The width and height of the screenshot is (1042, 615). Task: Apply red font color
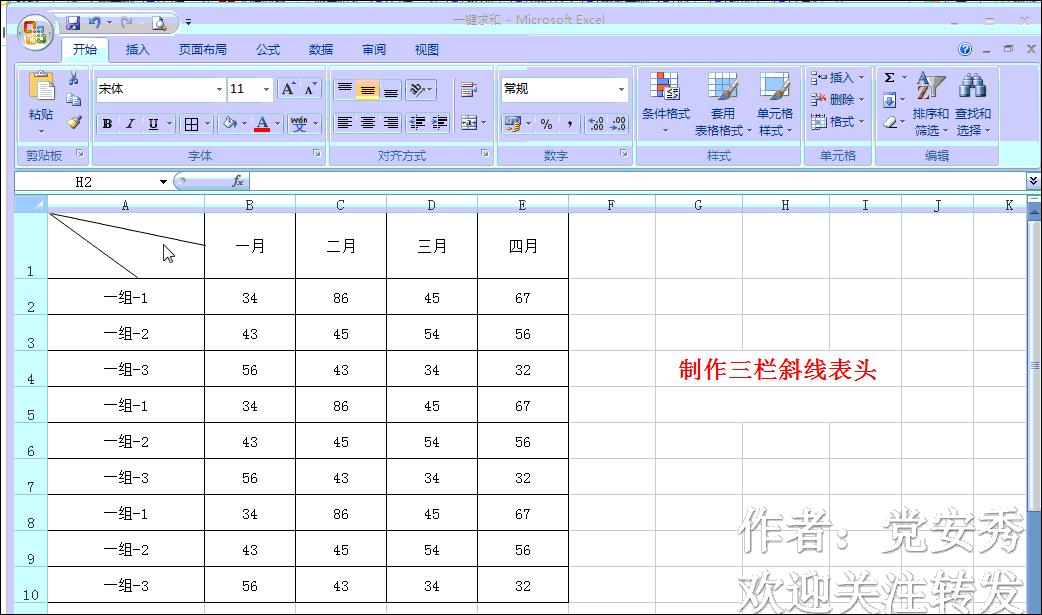click(262, 124)
